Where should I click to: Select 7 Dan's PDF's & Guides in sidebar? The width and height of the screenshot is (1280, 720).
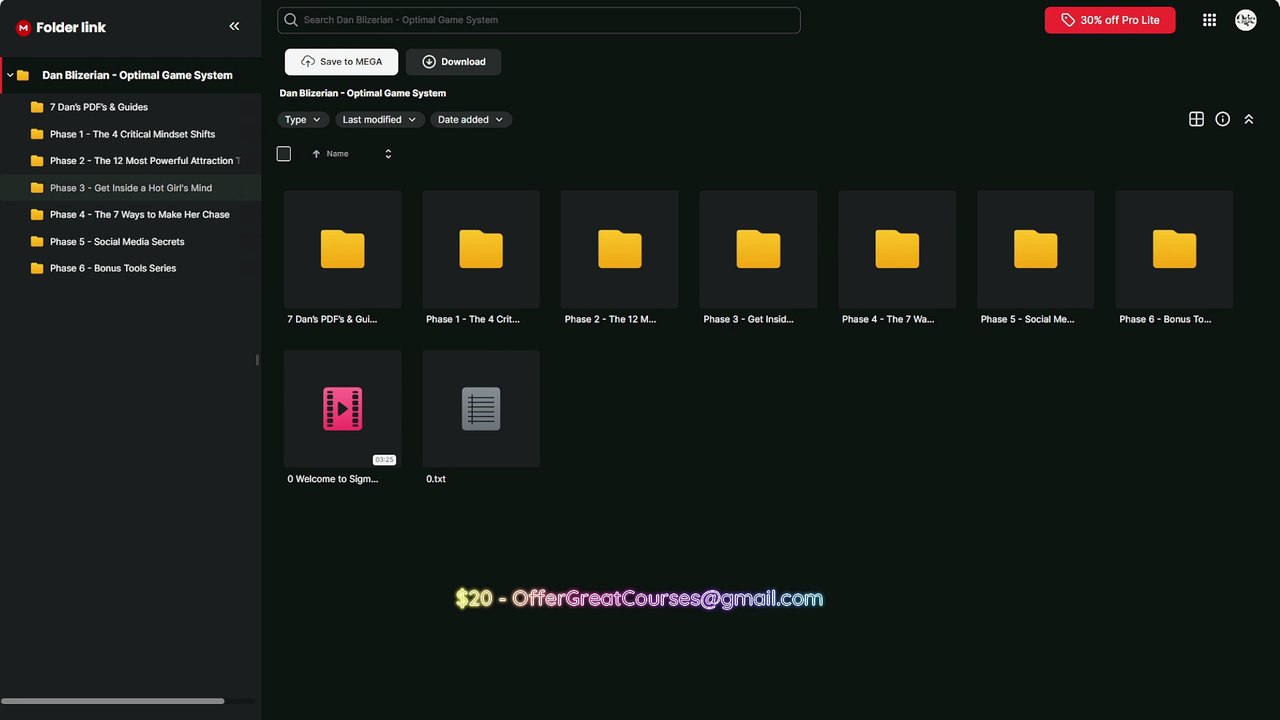[x=130, y=107]
